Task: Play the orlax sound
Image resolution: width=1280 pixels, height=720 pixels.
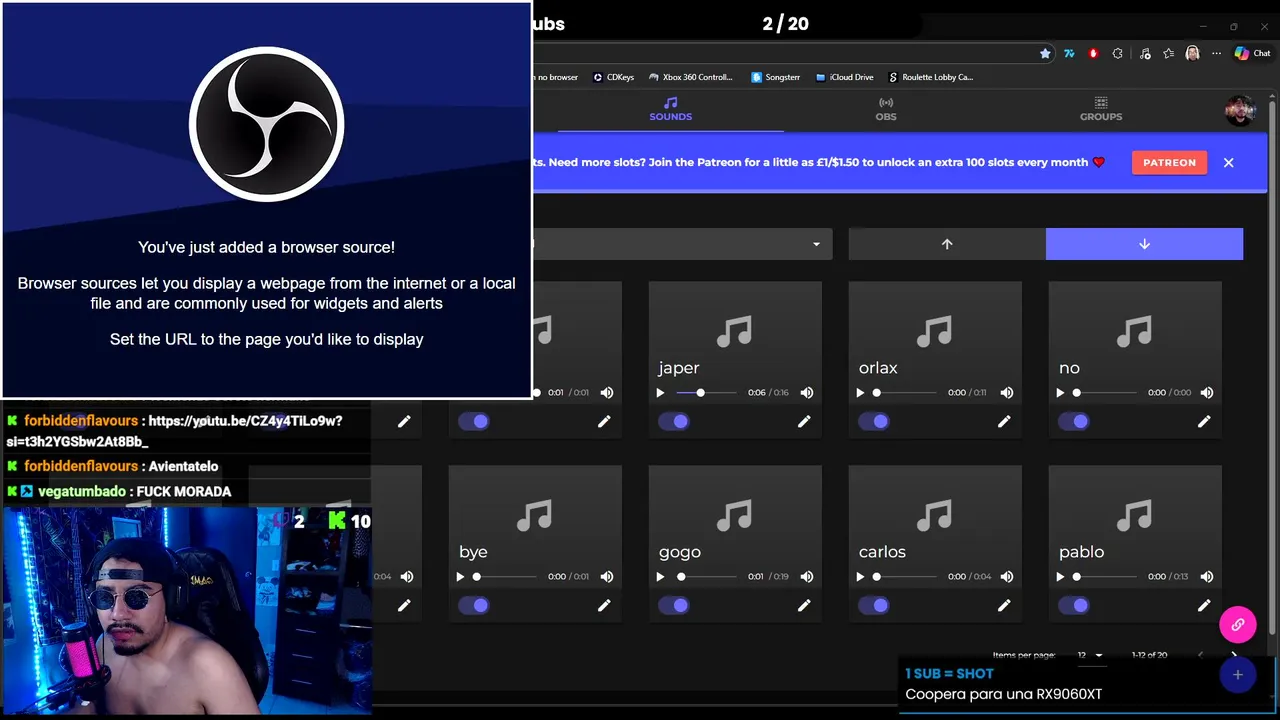Action: [860, 393]
